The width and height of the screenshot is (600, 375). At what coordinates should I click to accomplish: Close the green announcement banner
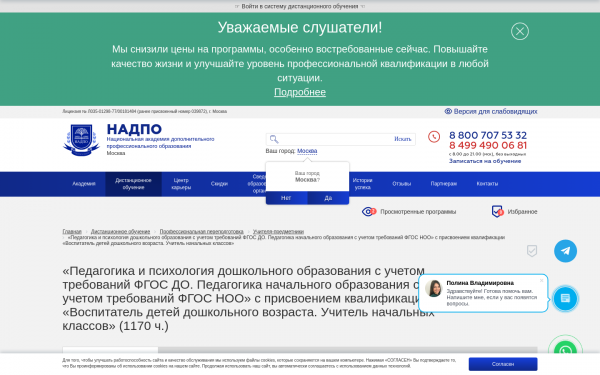[x=520, y=31]
